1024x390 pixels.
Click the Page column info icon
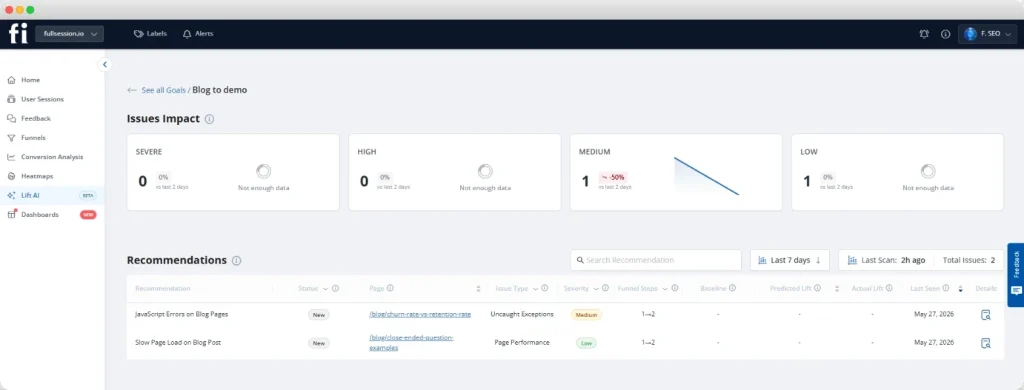(x=390, y=288)
